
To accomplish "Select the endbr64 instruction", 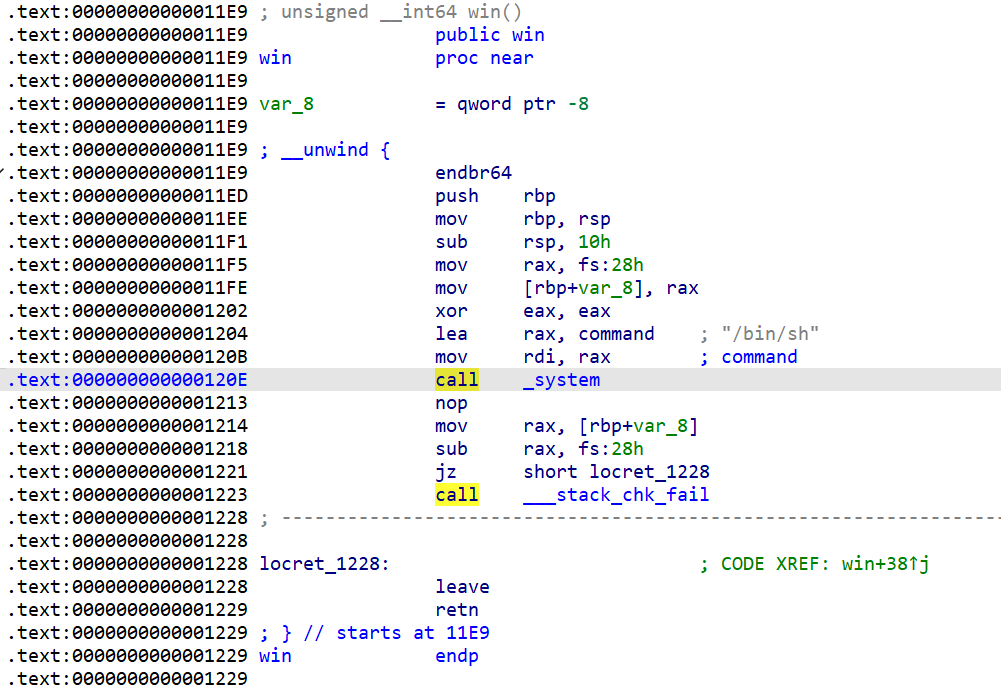I will (473, 173).
